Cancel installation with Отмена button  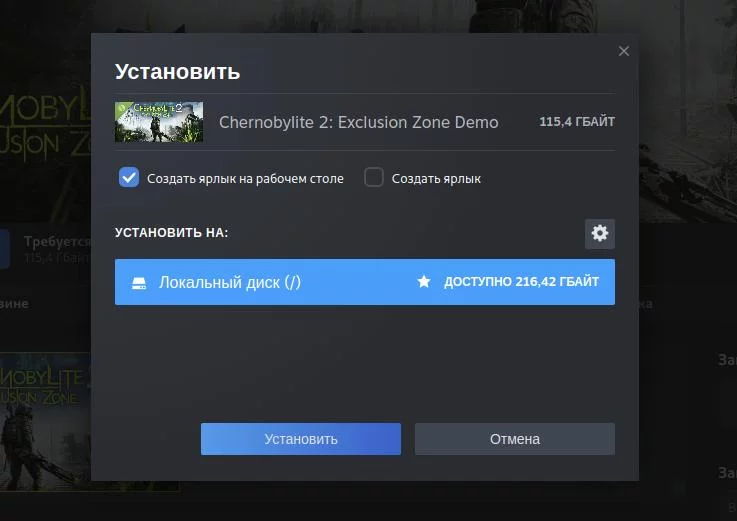coord(515,439)
